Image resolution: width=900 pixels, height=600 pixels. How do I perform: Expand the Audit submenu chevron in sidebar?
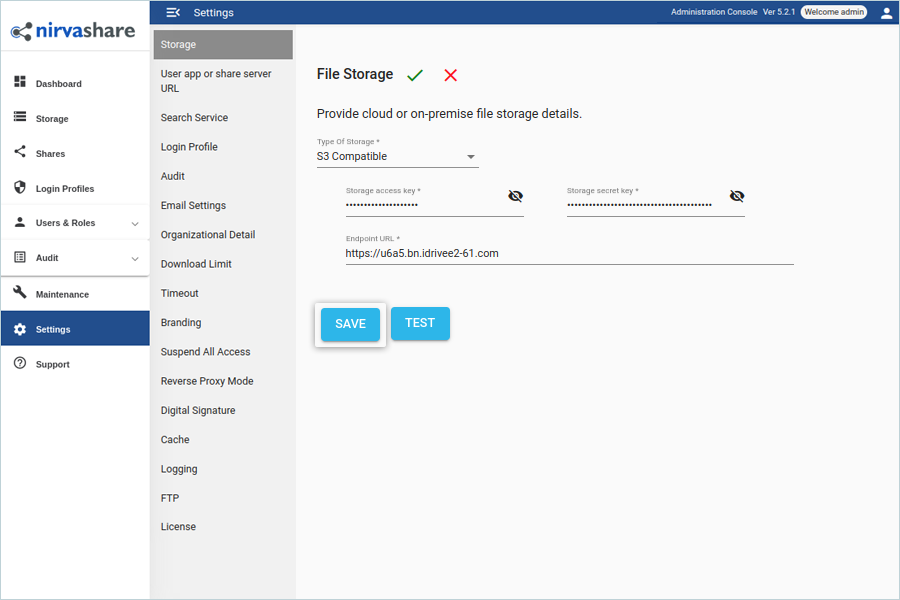pyautogui.click(x=135, y=259)
